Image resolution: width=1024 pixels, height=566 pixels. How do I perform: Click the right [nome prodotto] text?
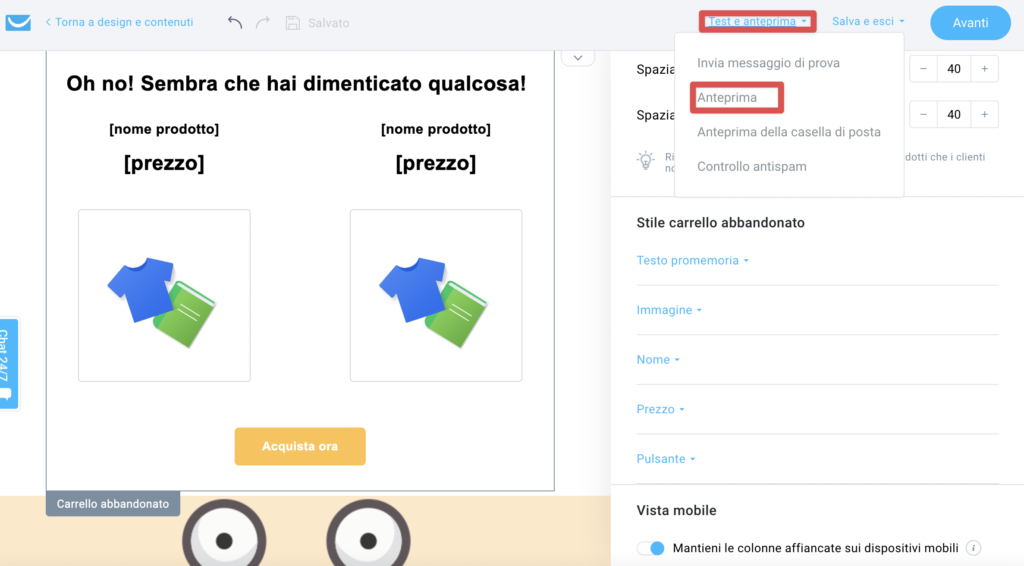(436, 129)
